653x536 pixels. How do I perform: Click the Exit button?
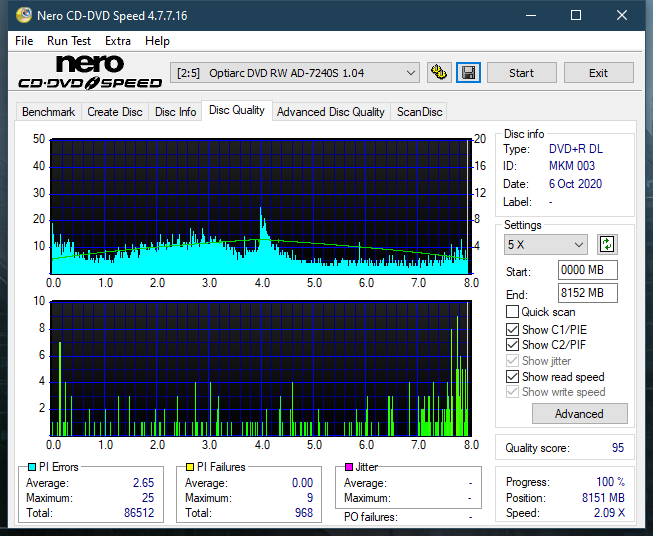pyautogui.click(x=598, y=73)
